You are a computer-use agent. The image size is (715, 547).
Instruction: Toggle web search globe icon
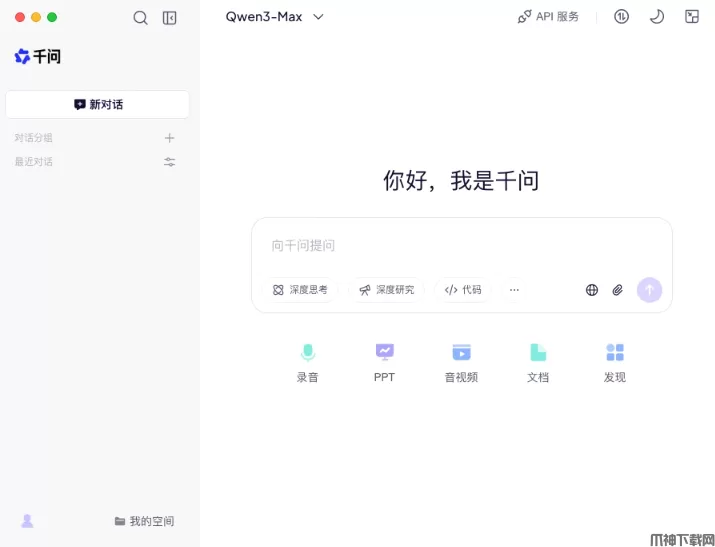click(592, 290)
